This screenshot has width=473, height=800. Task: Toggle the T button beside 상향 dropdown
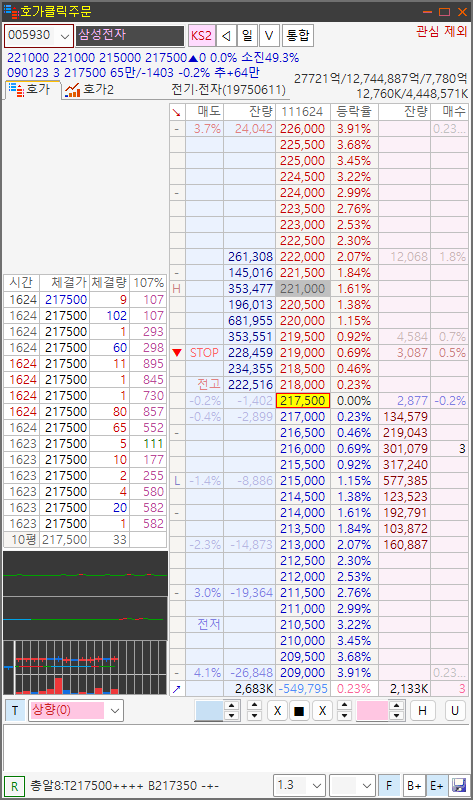(x=15, y=710)
